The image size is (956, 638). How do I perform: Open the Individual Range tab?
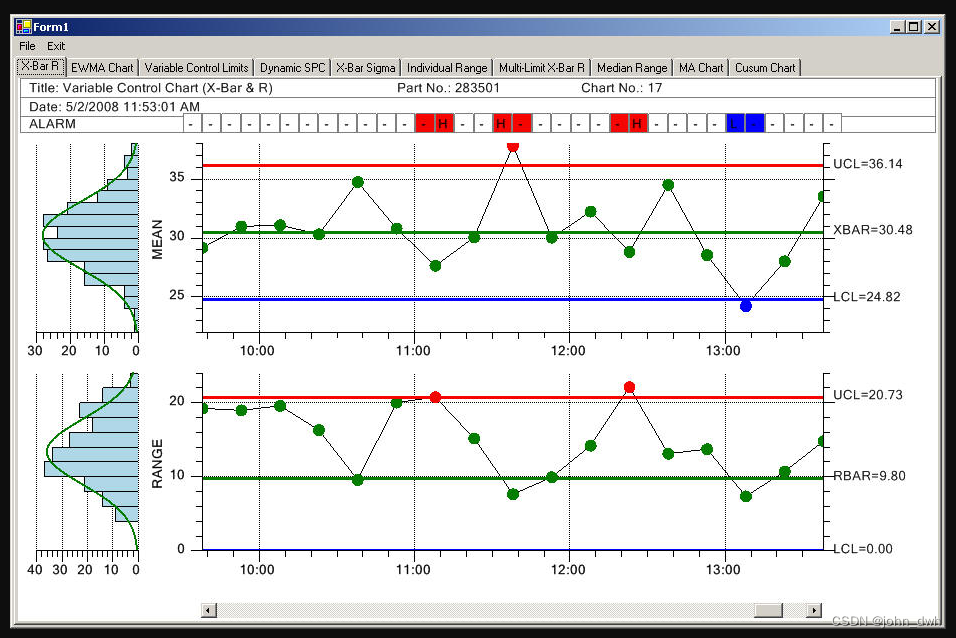point(446,67)
